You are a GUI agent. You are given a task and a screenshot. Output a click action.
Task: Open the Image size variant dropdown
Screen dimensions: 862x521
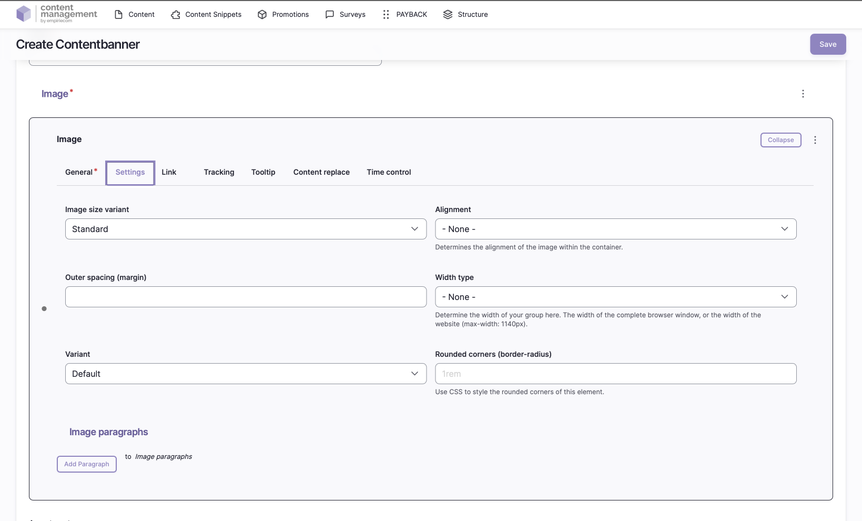[x=245, y=229]
